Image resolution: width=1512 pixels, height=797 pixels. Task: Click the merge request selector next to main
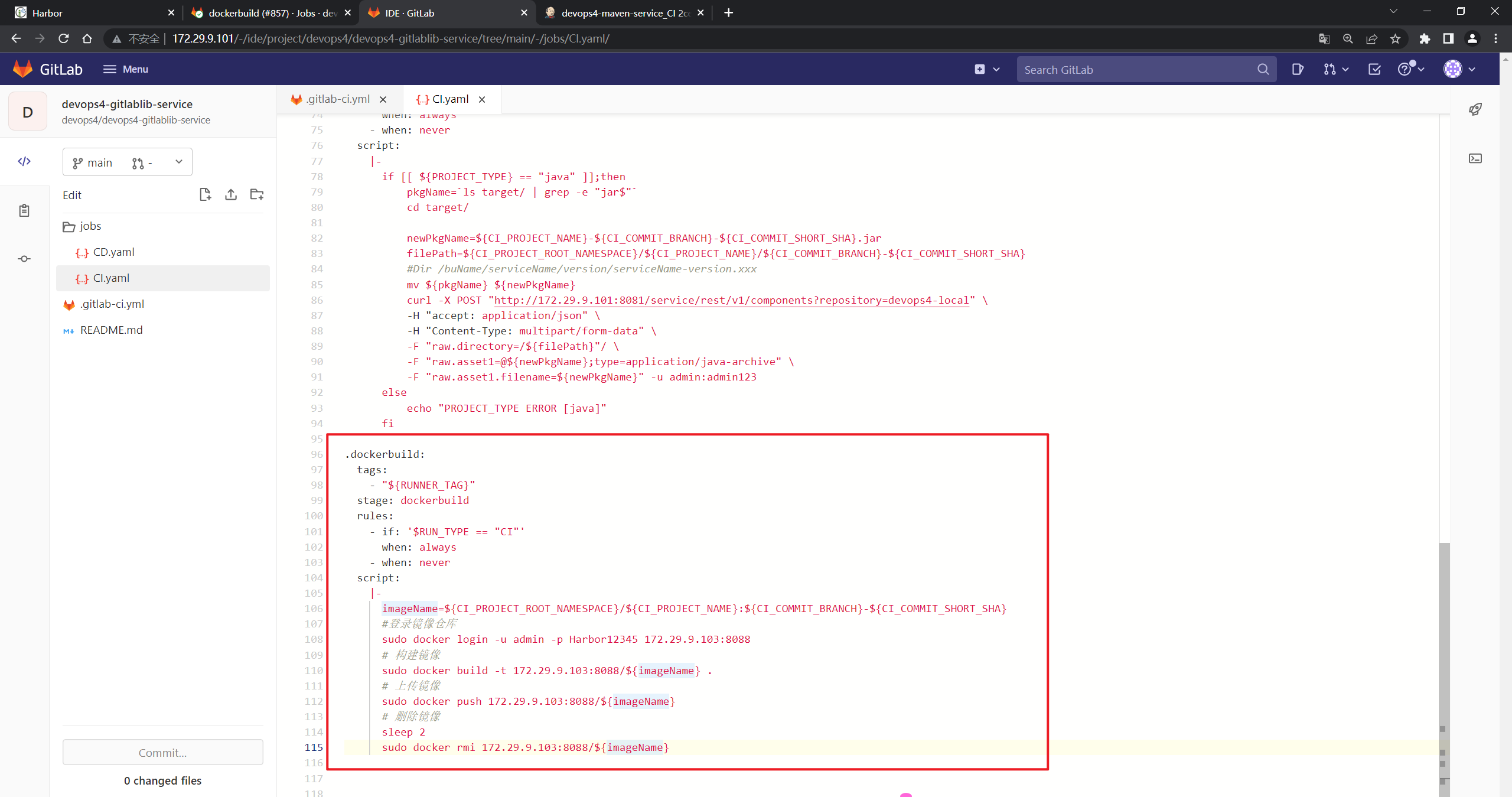[x=142, y=163]
